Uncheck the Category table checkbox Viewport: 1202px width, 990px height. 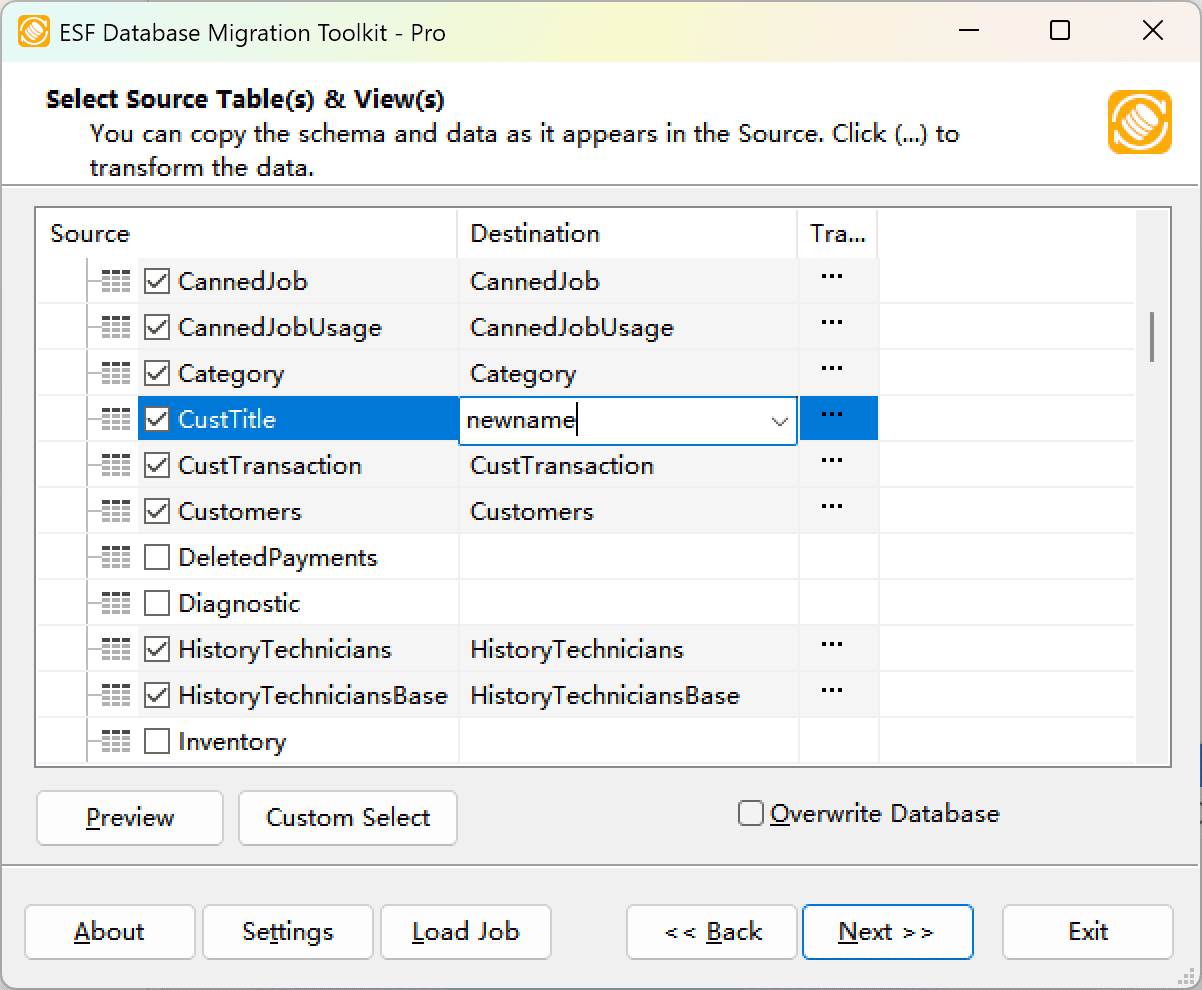coord(157,374)
